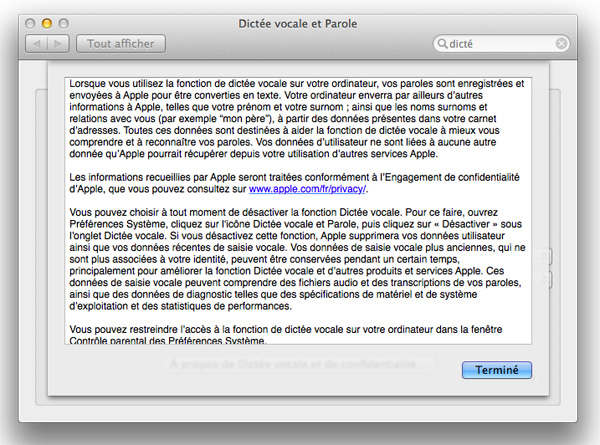Clear the search field with the X icon
The height and width of the screenshot is (445, 600).
point(561,44)
